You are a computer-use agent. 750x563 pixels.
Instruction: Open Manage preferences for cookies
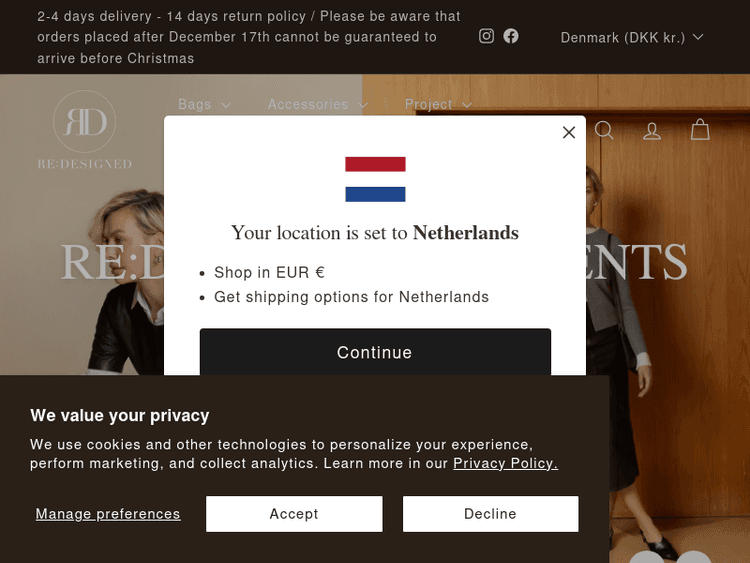[x=108, y=514]
